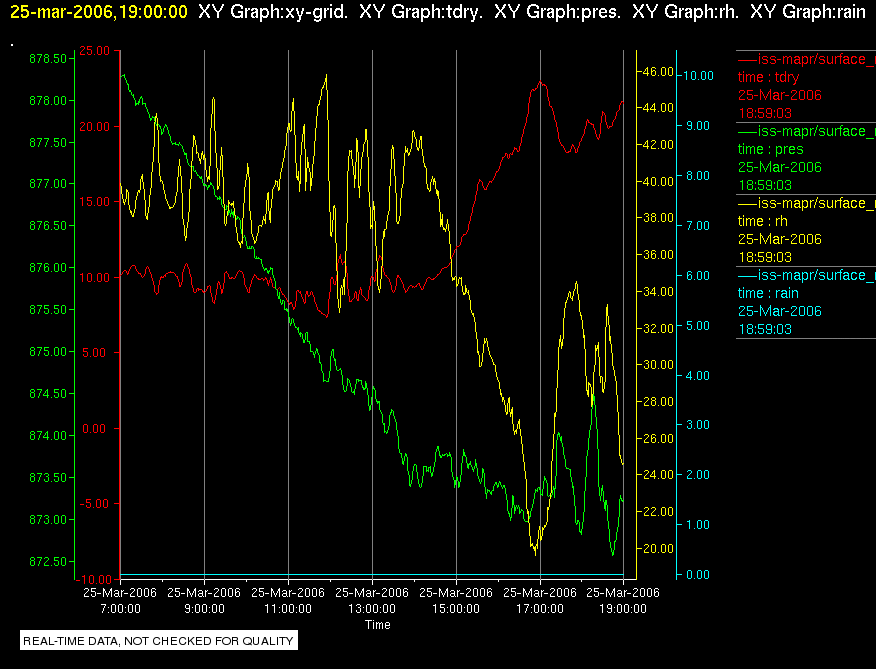Click the red 25.00 temperature axis label
This screenshot has width=876, height=669.
pos(94,51)
